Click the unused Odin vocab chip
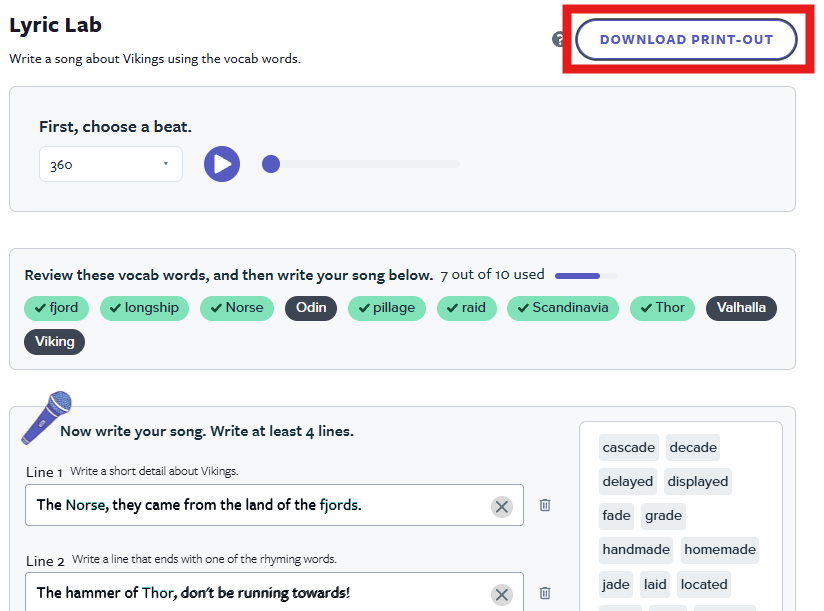 click(311, 308)
